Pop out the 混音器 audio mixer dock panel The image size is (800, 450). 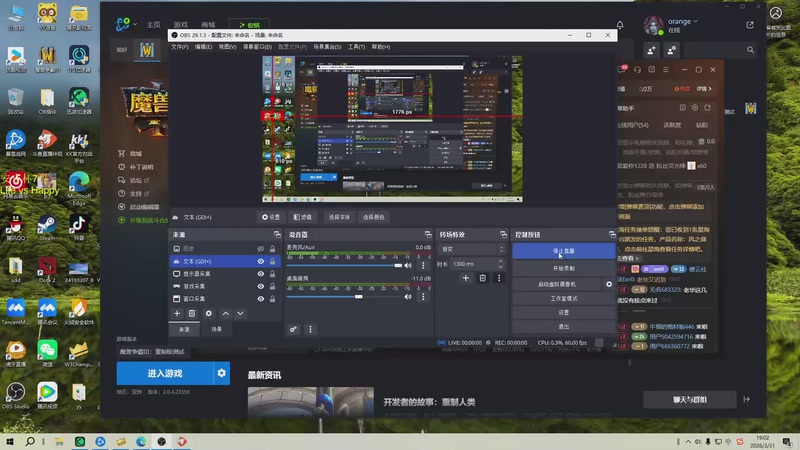pos(428,235)
